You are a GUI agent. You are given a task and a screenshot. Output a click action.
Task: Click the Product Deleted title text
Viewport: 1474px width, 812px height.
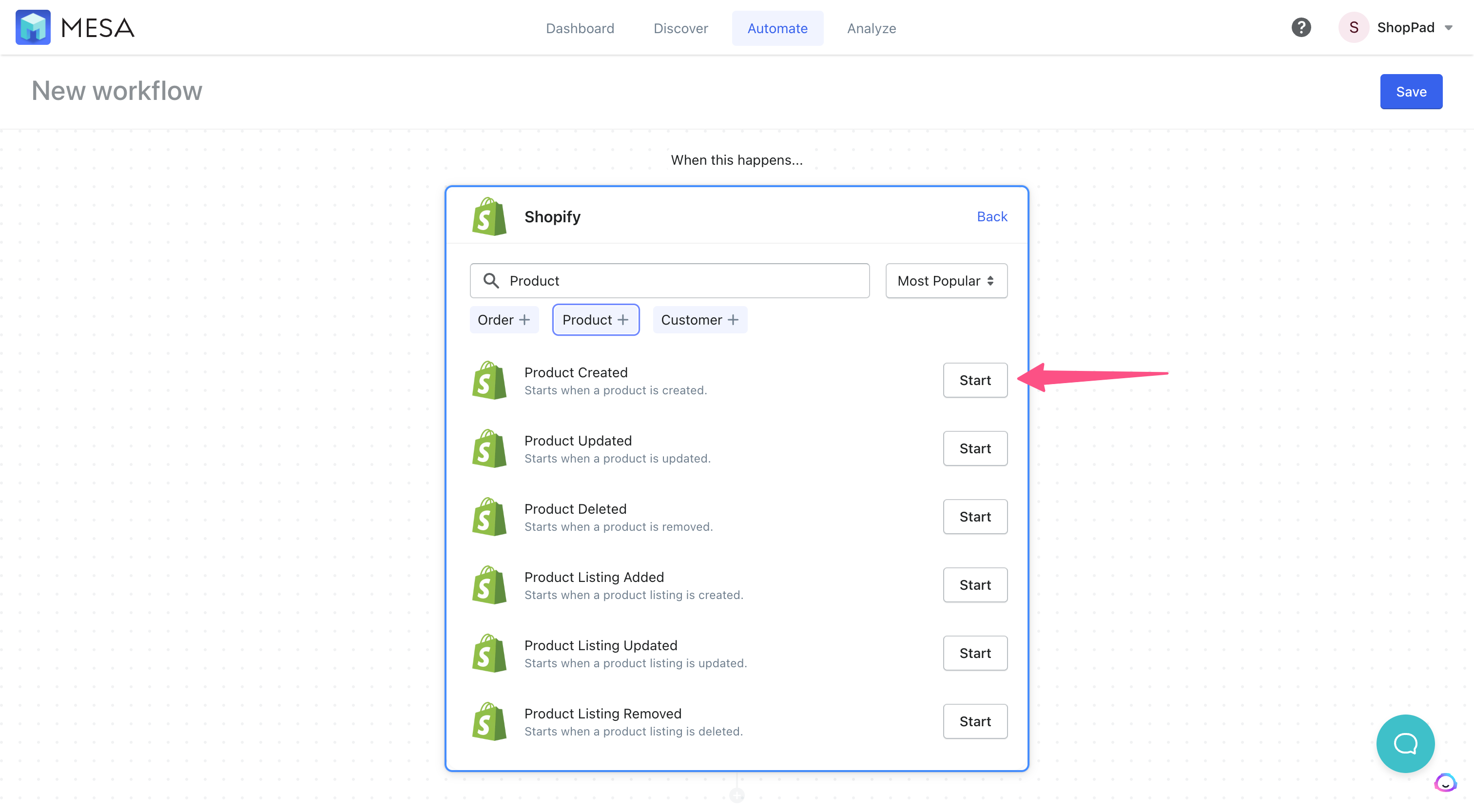coord(575,508)
